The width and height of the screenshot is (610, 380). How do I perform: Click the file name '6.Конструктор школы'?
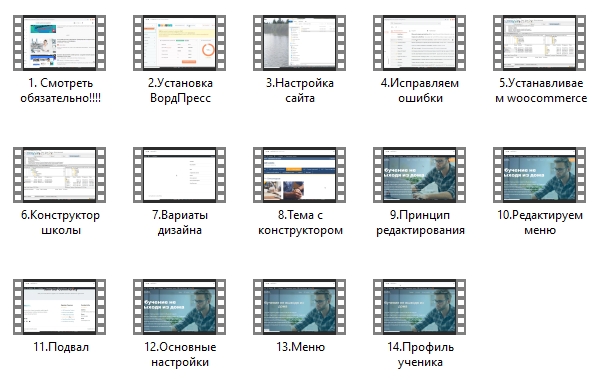coord(60,222)
